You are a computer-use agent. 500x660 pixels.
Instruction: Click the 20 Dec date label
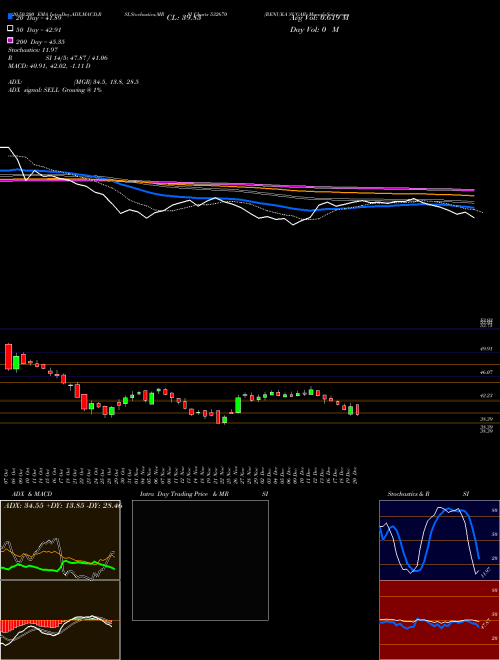pyautogui.click(x=356, y=475)
